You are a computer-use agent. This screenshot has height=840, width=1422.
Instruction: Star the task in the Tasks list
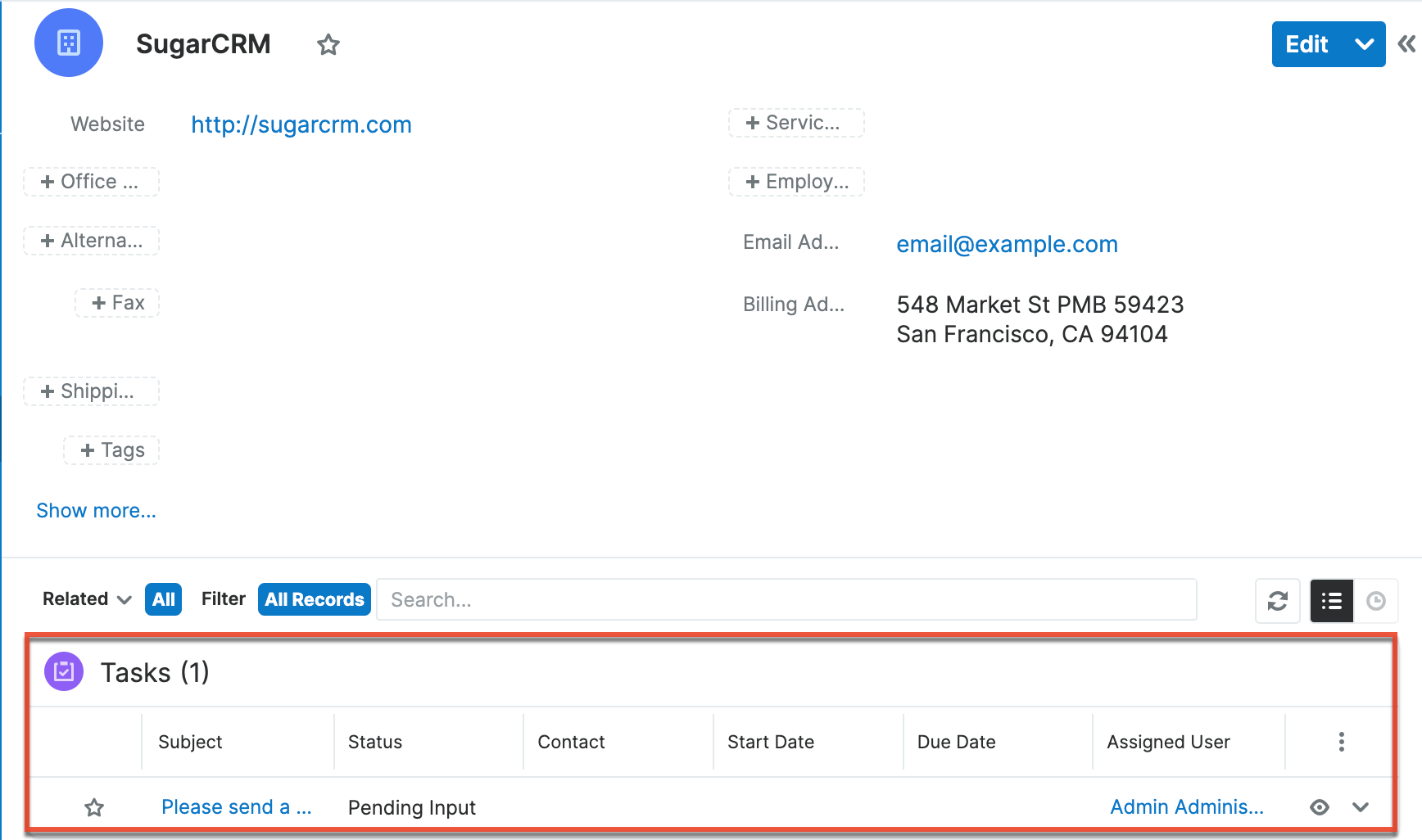click(94, 807)
